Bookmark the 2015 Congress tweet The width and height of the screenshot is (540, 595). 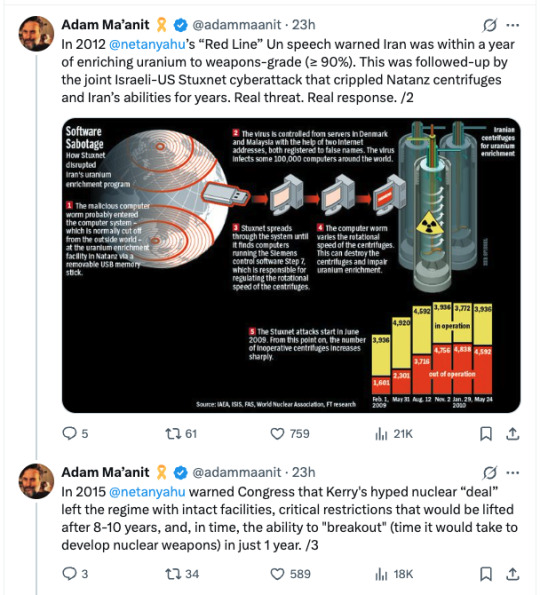pos(486,573)
